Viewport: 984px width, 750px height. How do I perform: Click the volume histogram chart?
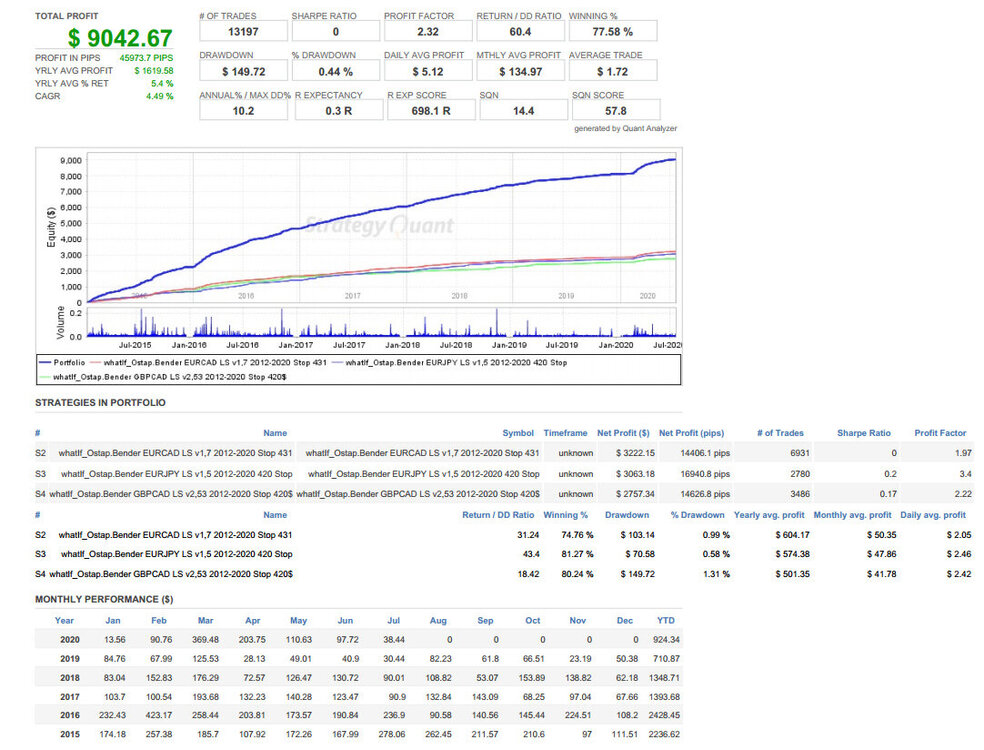[382, 323]
